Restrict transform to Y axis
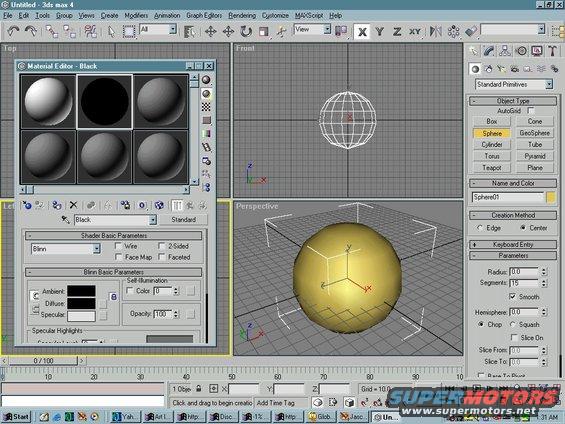This screenshot has width=565, height=424. point(379,32)
